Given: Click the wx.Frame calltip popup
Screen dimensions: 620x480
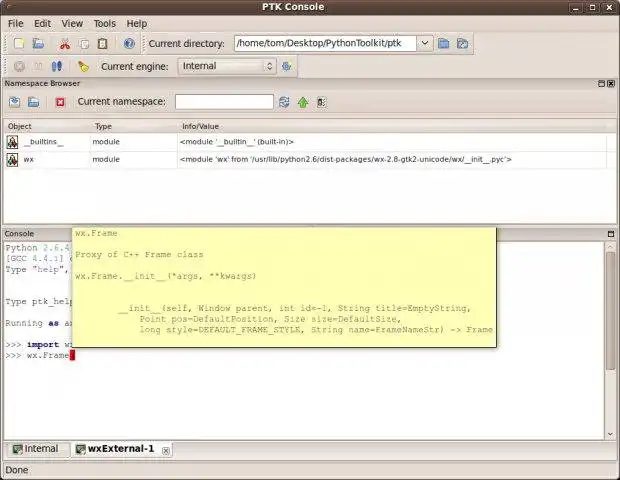Looking at the screenshot, I should (284, 287).
